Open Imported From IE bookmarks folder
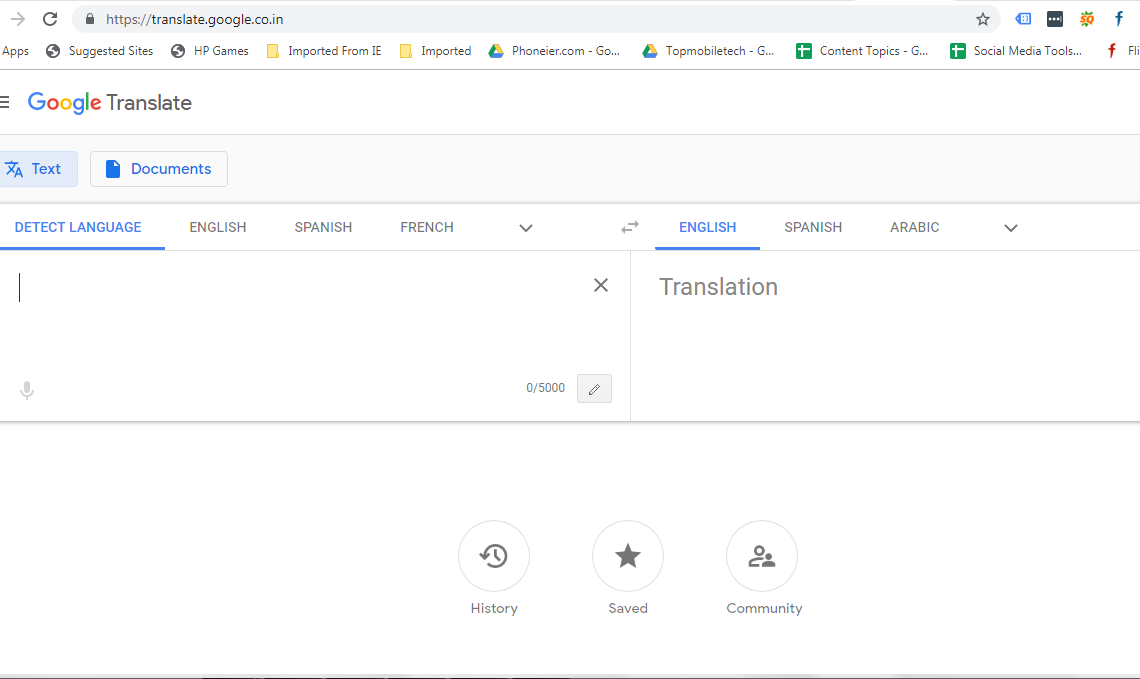The image size is (1140, 679). coord(324,51)
